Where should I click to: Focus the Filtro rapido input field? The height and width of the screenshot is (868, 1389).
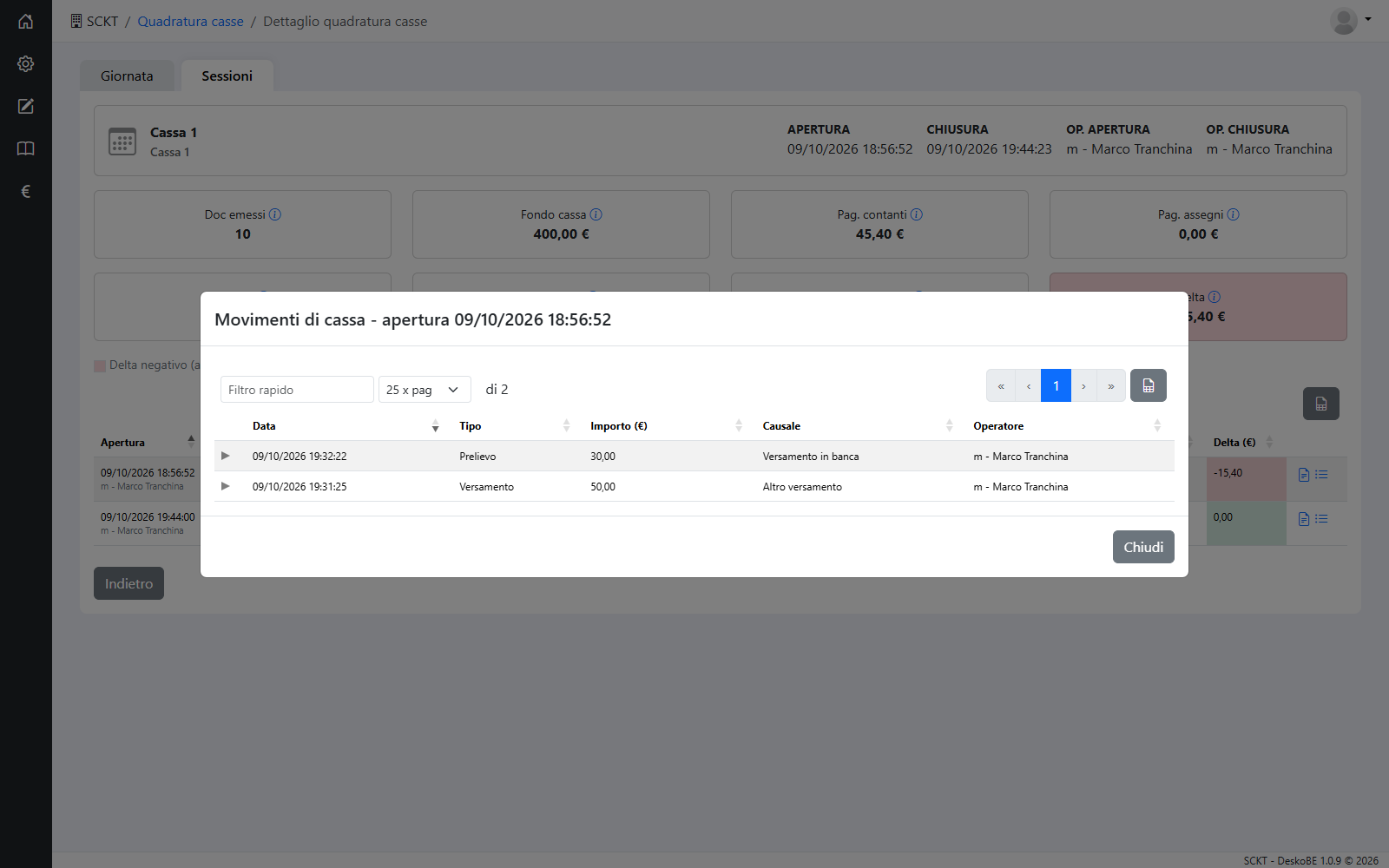(x=297, y=390)
